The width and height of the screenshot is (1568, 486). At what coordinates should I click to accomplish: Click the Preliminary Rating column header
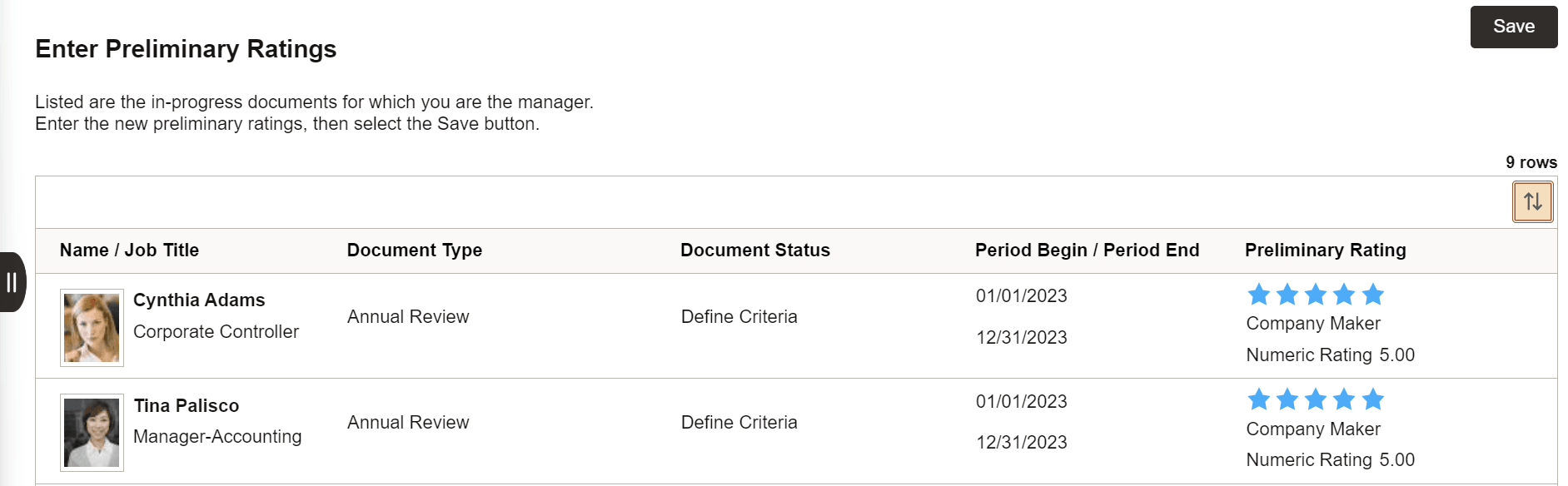point(1325,250)
